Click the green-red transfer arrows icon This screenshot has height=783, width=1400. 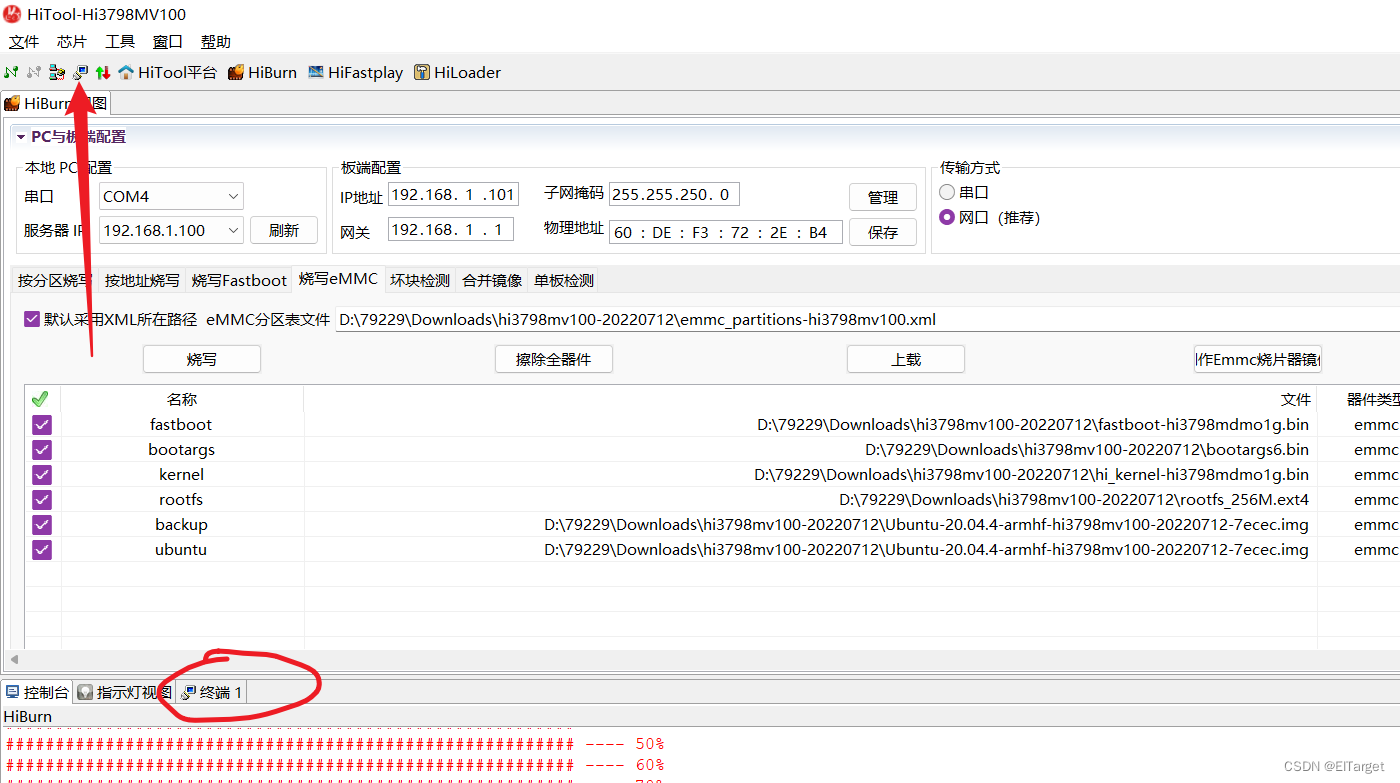pyautogui.click(x=103, y=72)
